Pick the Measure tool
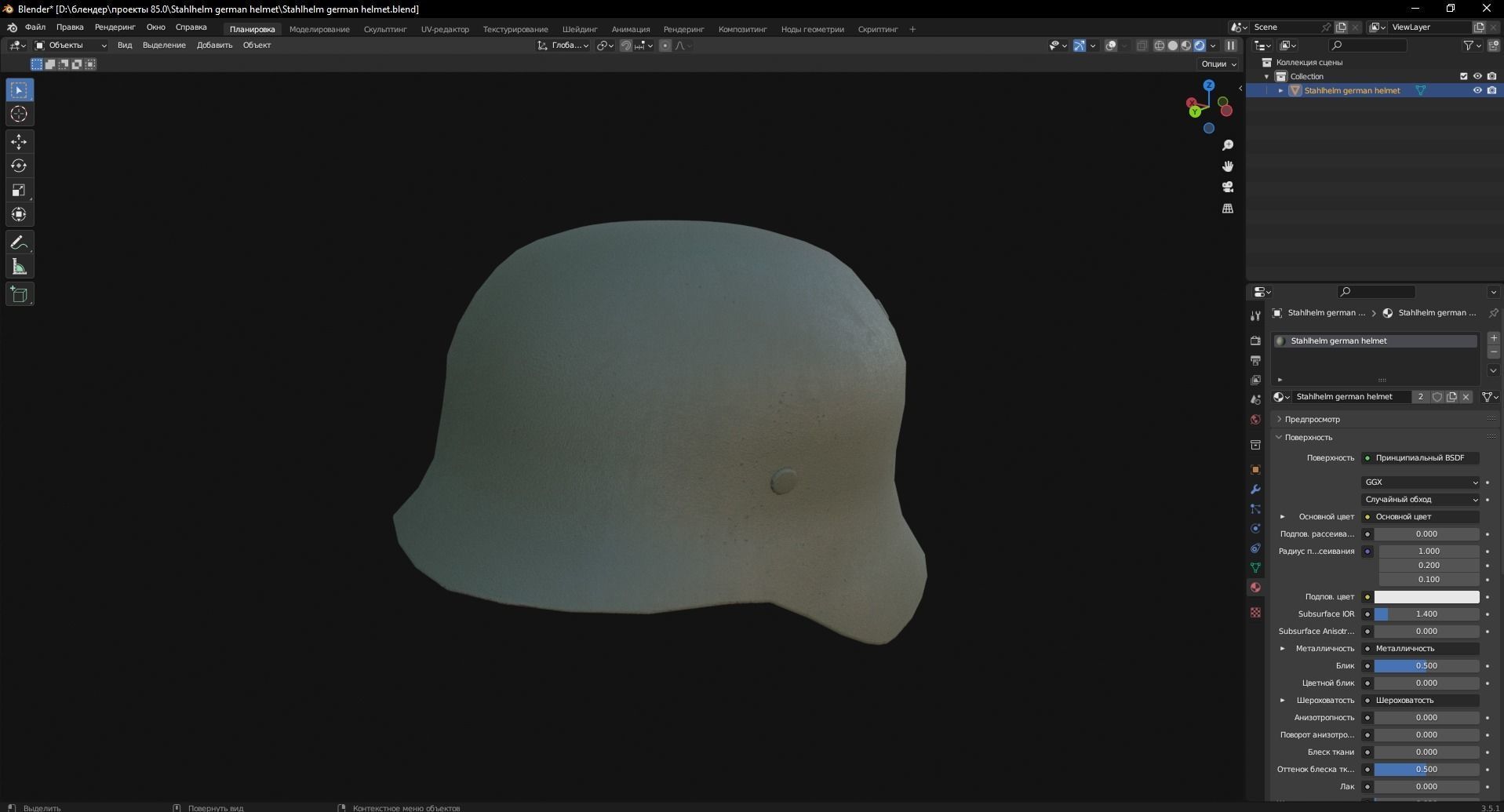Screen dimensions: 1504x812 pos(19,268)
